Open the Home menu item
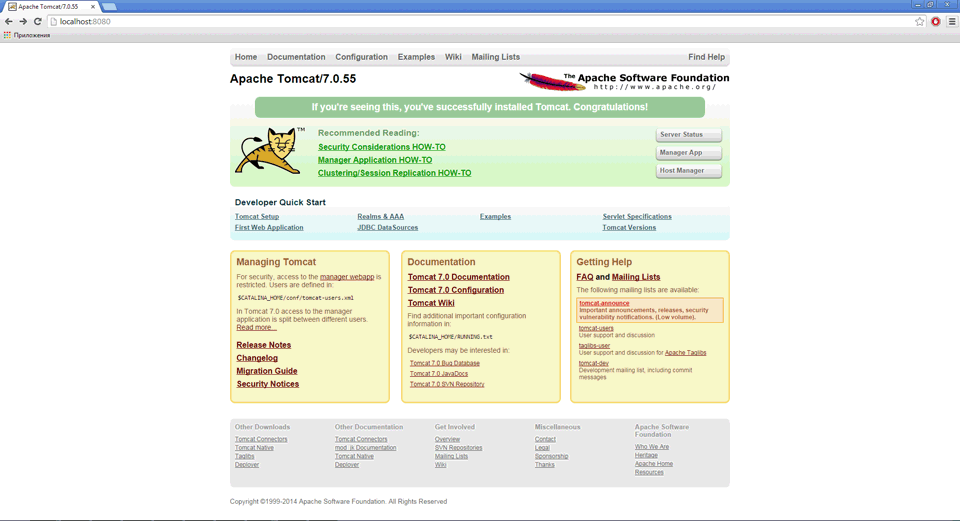Screen dimensions: 960x521 [246, 57]
